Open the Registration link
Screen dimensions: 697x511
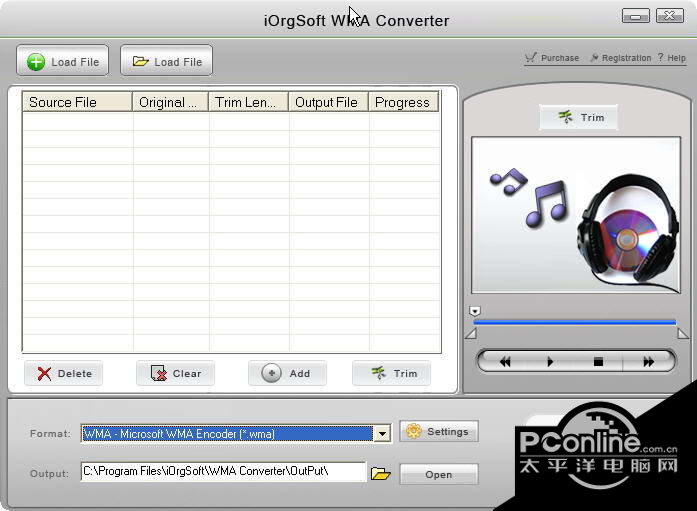pyautogui.click(x=621, y=58)
